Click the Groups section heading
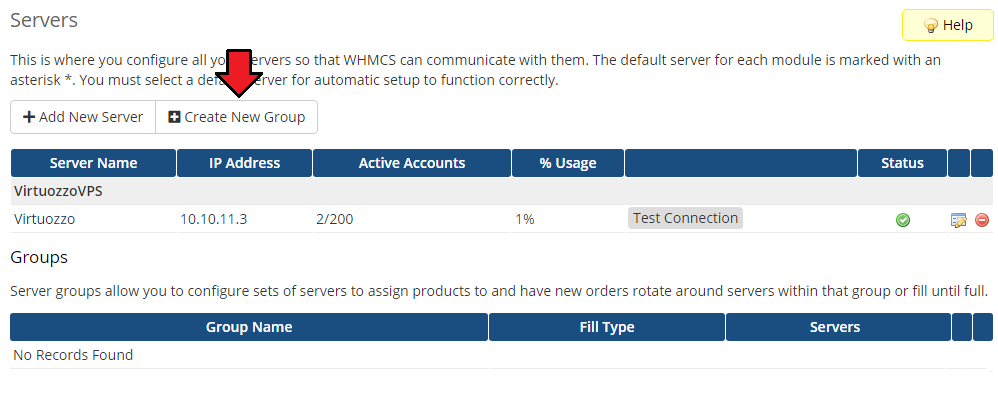 tap(39, 258)
